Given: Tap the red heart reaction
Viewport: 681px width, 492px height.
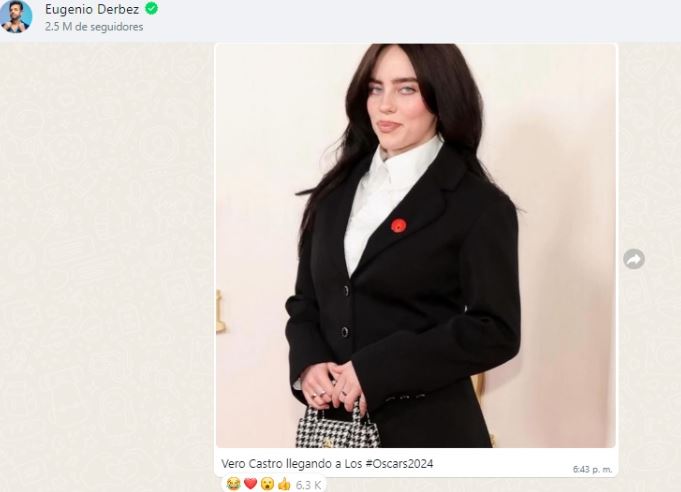Looking at the screenshot, I should (250, 483).
